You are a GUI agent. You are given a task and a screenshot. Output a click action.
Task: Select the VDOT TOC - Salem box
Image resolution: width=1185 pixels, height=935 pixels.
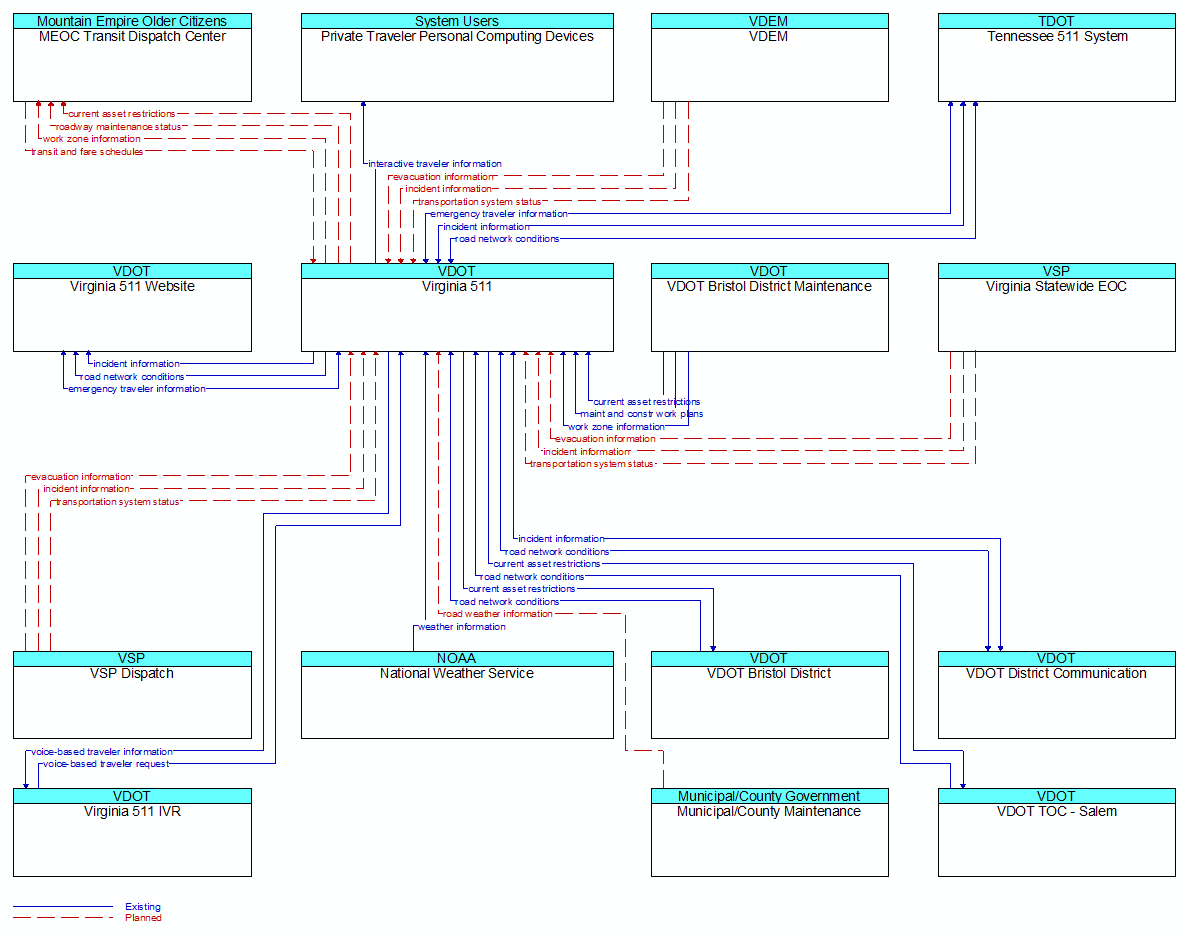pos(1057,832)
